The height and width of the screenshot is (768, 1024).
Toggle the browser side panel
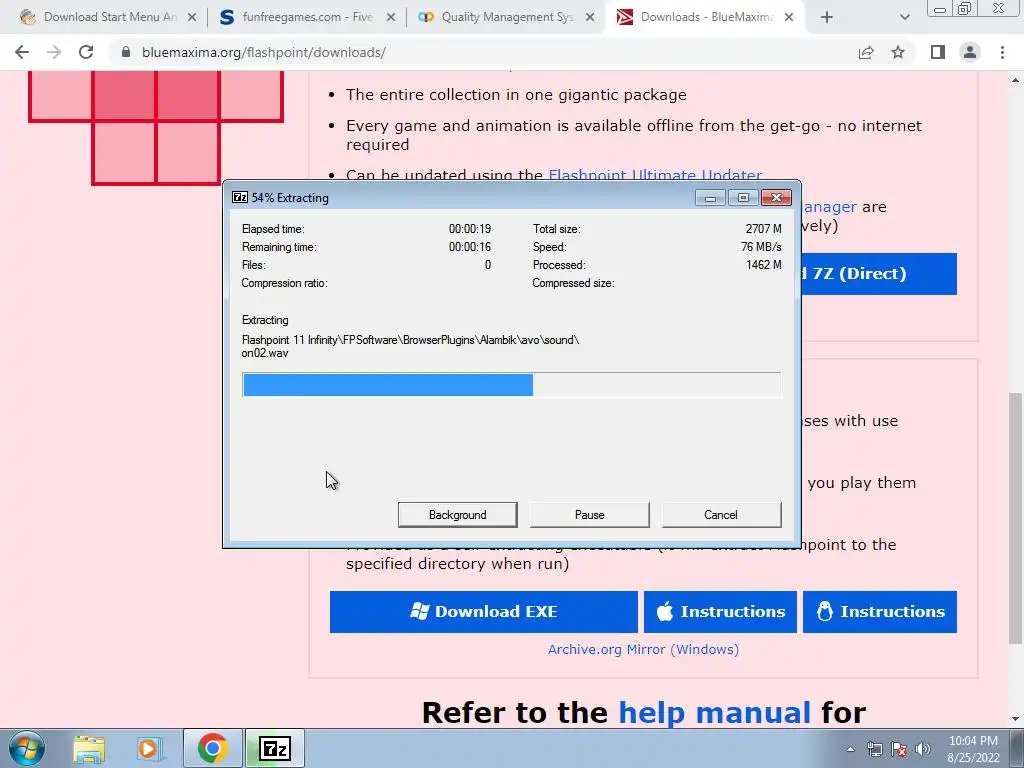pos(938,52)
